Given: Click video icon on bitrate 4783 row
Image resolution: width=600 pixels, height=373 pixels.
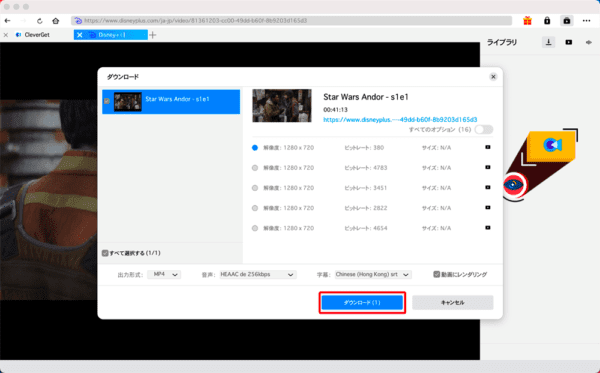Looking at the screenshot, I should [488, 167].
